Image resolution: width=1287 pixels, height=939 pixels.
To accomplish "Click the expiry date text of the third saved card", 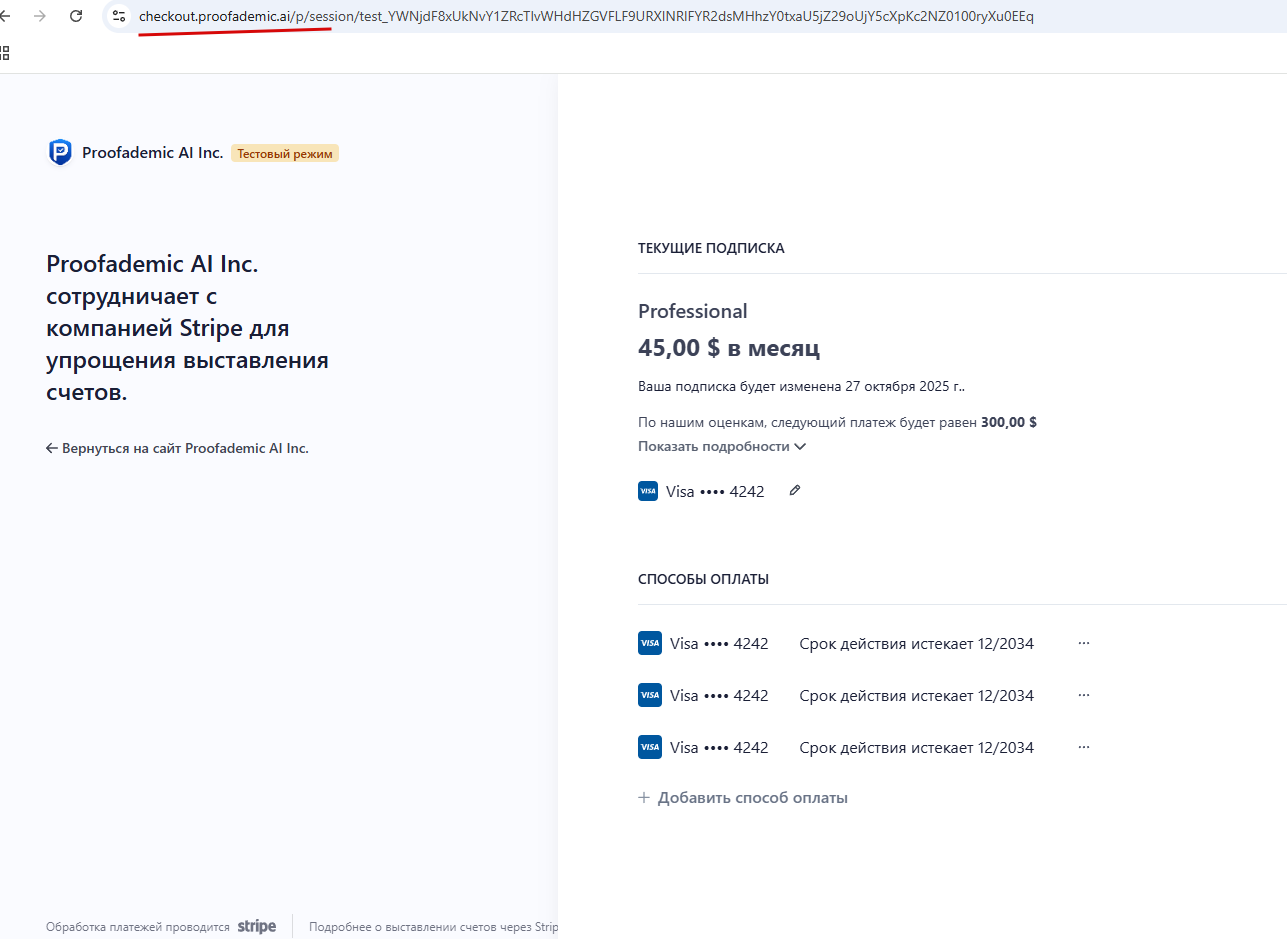I will click(917, 748).
